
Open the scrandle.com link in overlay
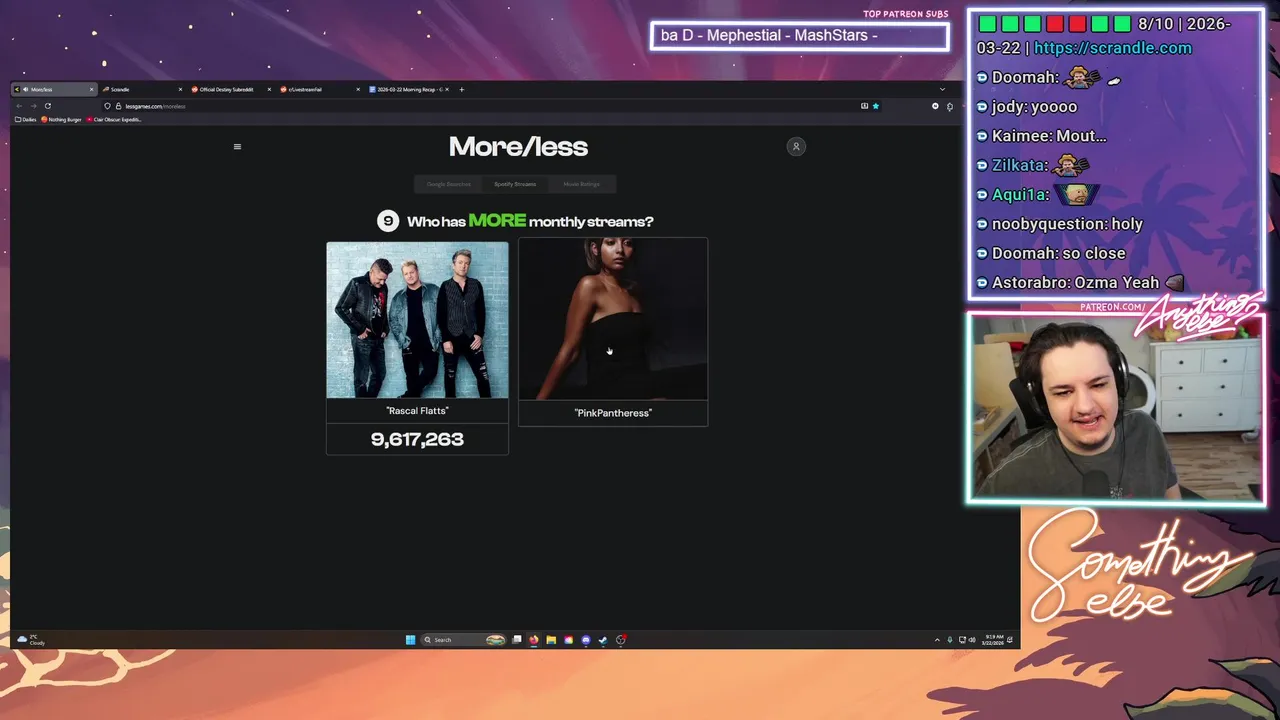pos(1113,48)
